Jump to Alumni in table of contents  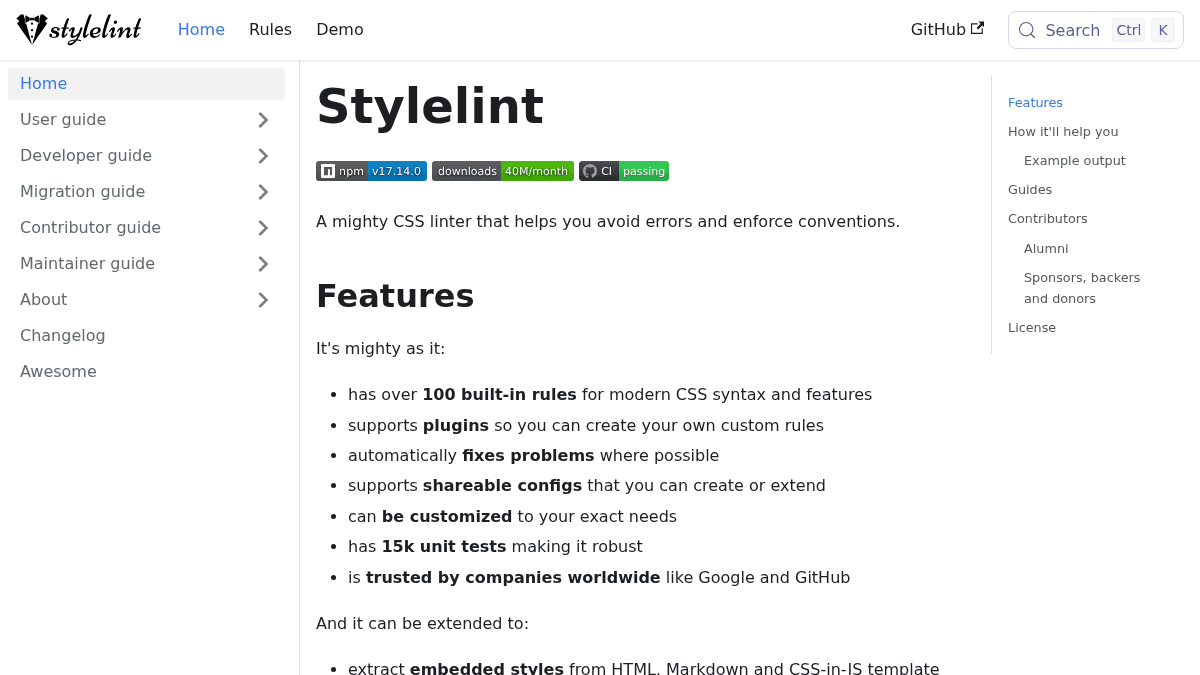[x=1046, y=249]
